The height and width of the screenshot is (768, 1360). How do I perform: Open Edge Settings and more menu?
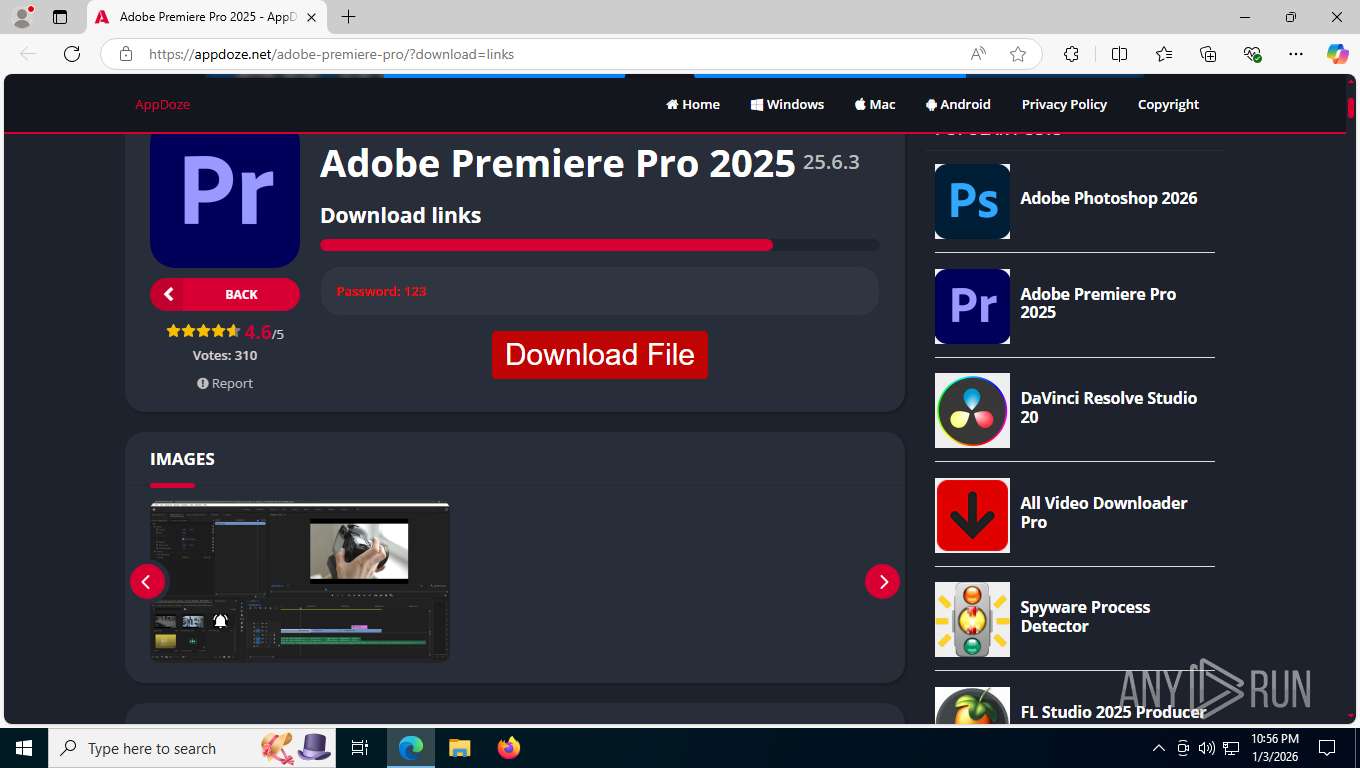tap(1296, 54)
